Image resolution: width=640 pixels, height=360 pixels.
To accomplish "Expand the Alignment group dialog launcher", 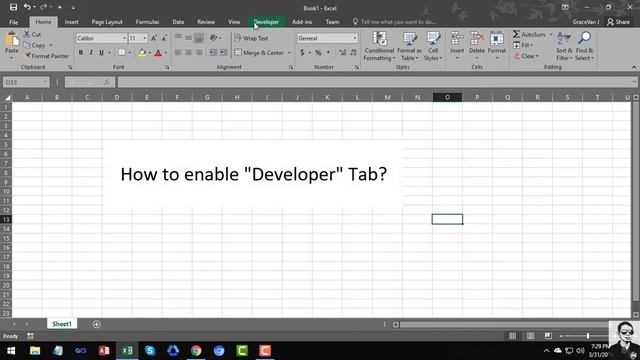I will pyautogui.click(x=291, y=67).
